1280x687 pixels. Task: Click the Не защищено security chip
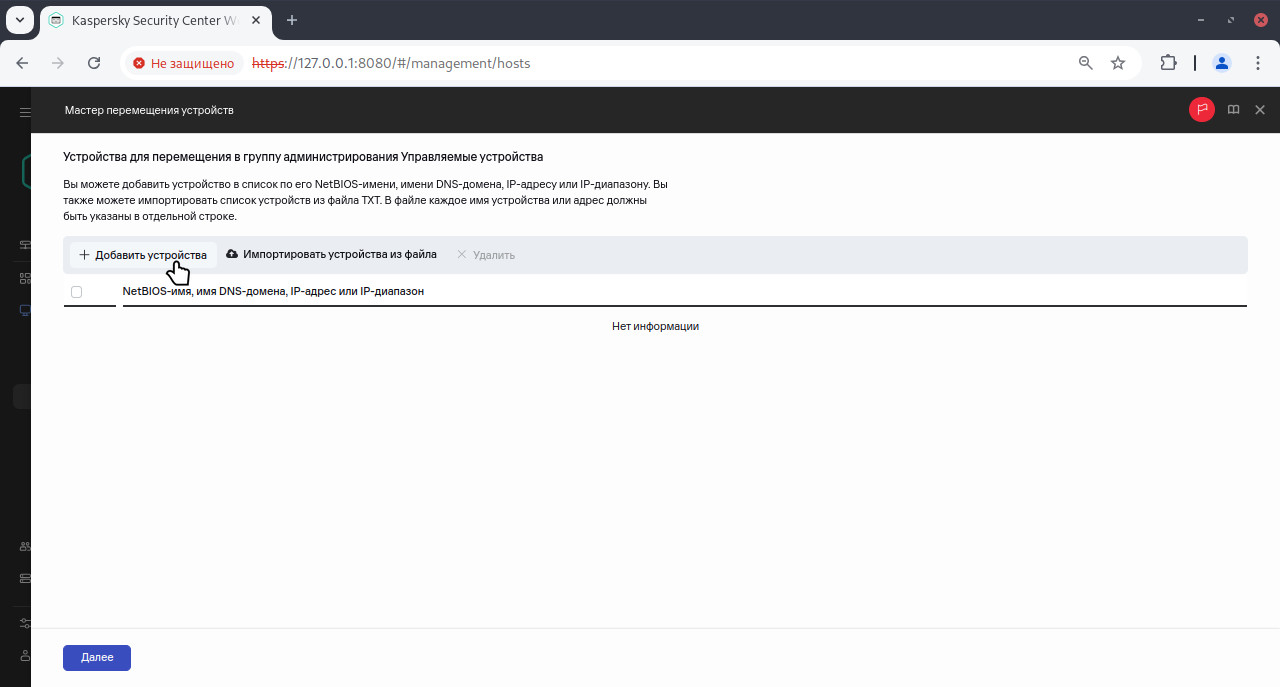184,63
